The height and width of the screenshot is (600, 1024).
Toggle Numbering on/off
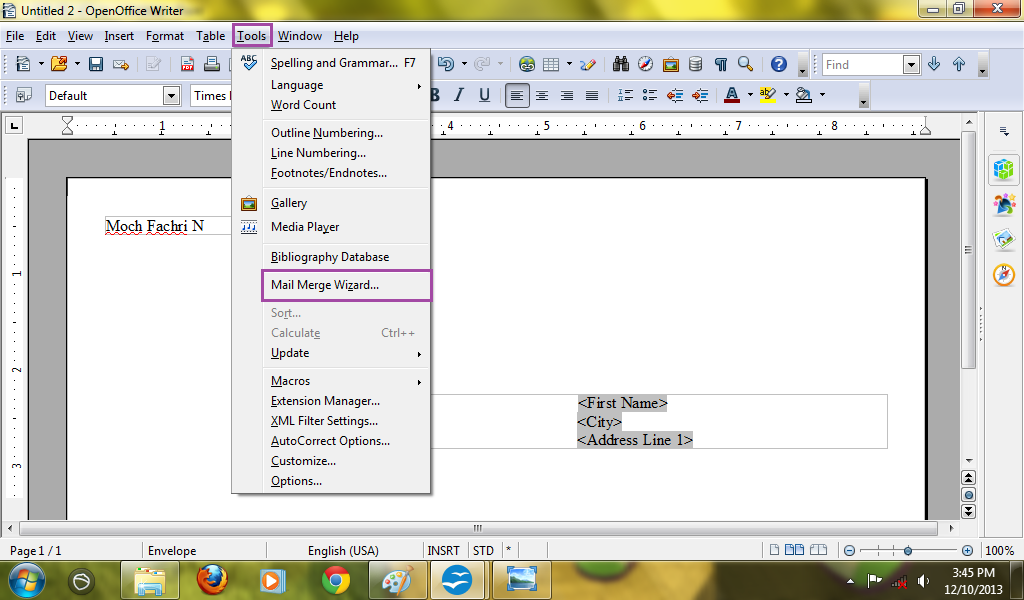[625, 95]
